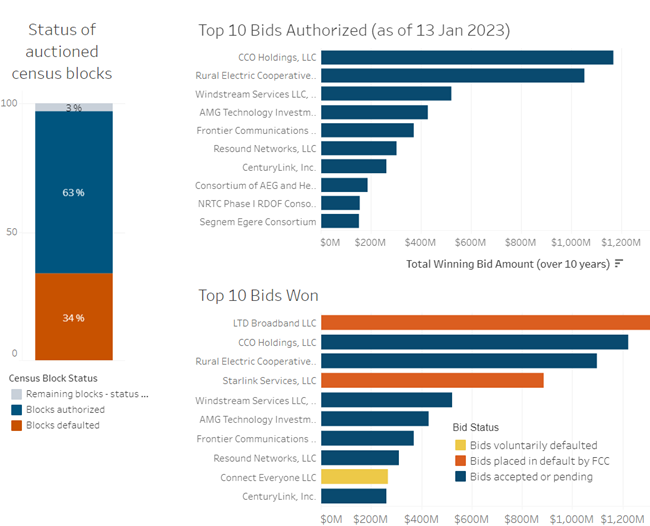Select the Remaining blocks gray legend swatch
The width and height of the screenshot is (650, 526).
17,394
